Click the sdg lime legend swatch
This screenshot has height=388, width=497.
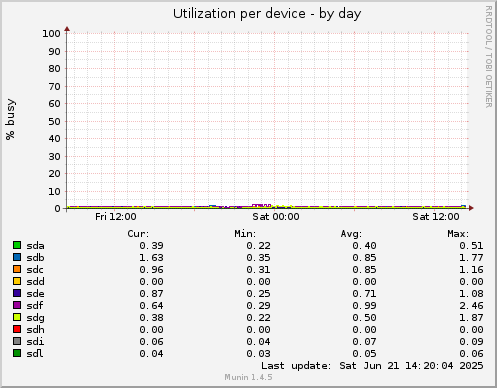click(17, 317)
